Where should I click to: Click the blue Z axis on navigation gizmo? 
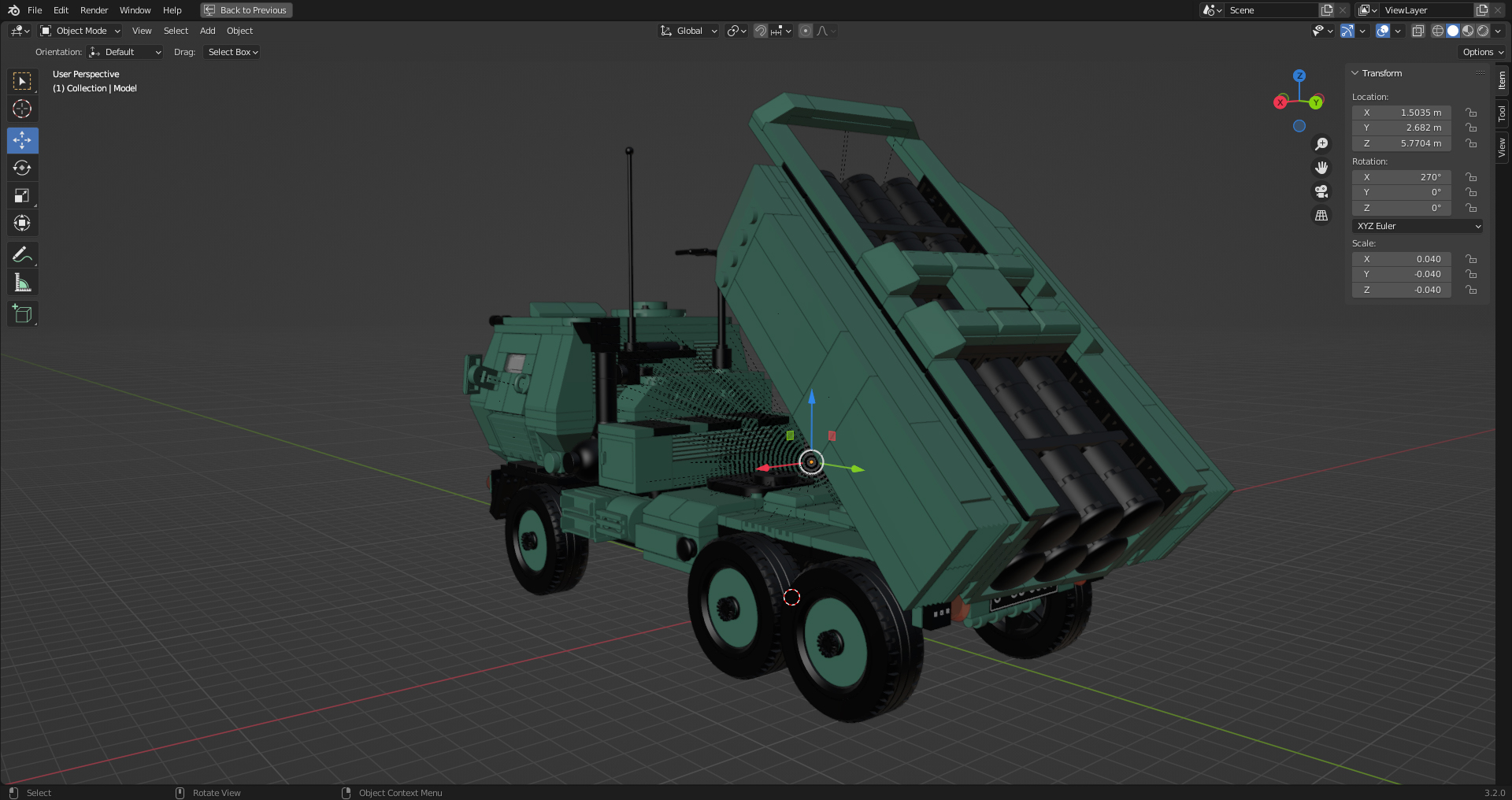coord(1299,76)
